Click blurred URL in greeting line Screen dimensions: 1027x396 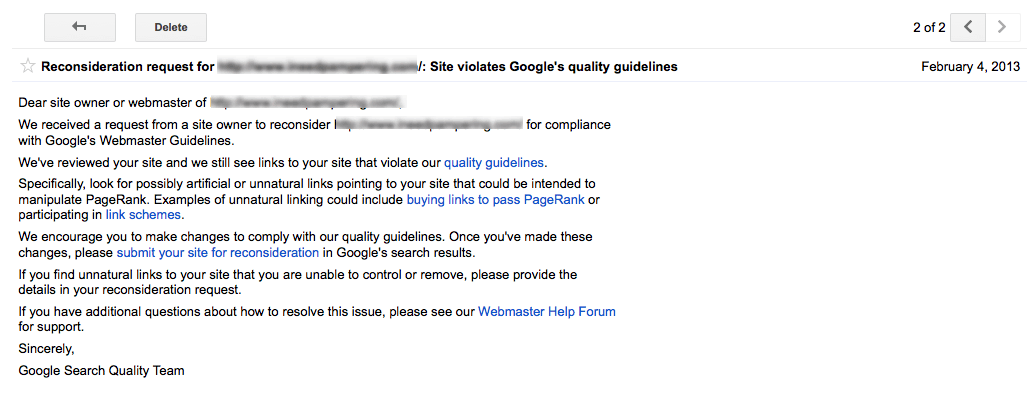click(x=306, y=102)
